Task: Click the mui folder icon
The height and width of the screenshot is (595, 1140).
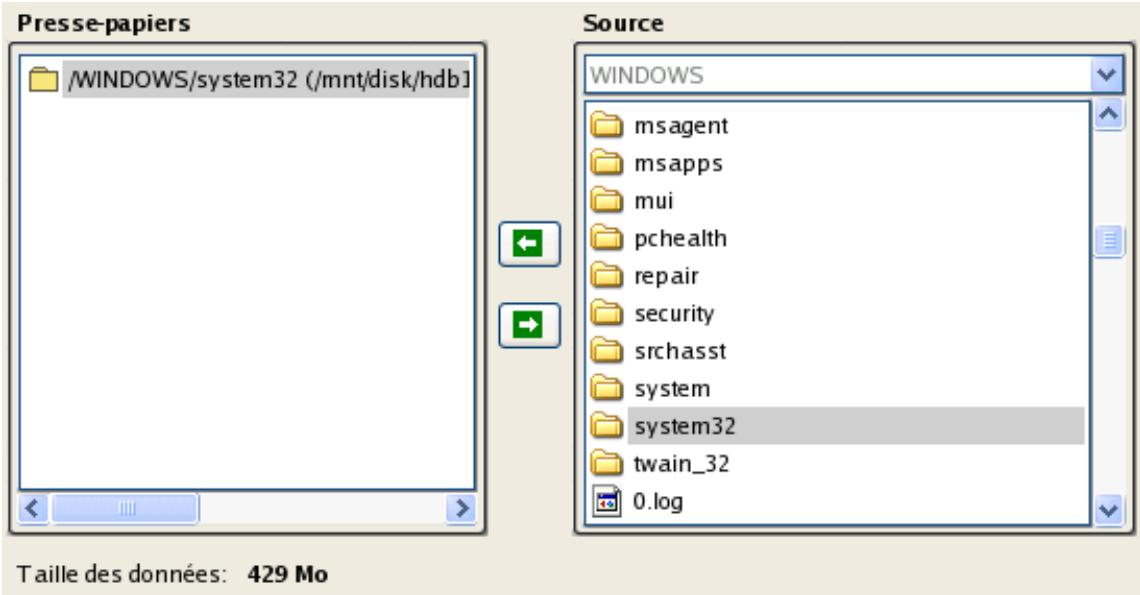Action: tap(606, 201)
